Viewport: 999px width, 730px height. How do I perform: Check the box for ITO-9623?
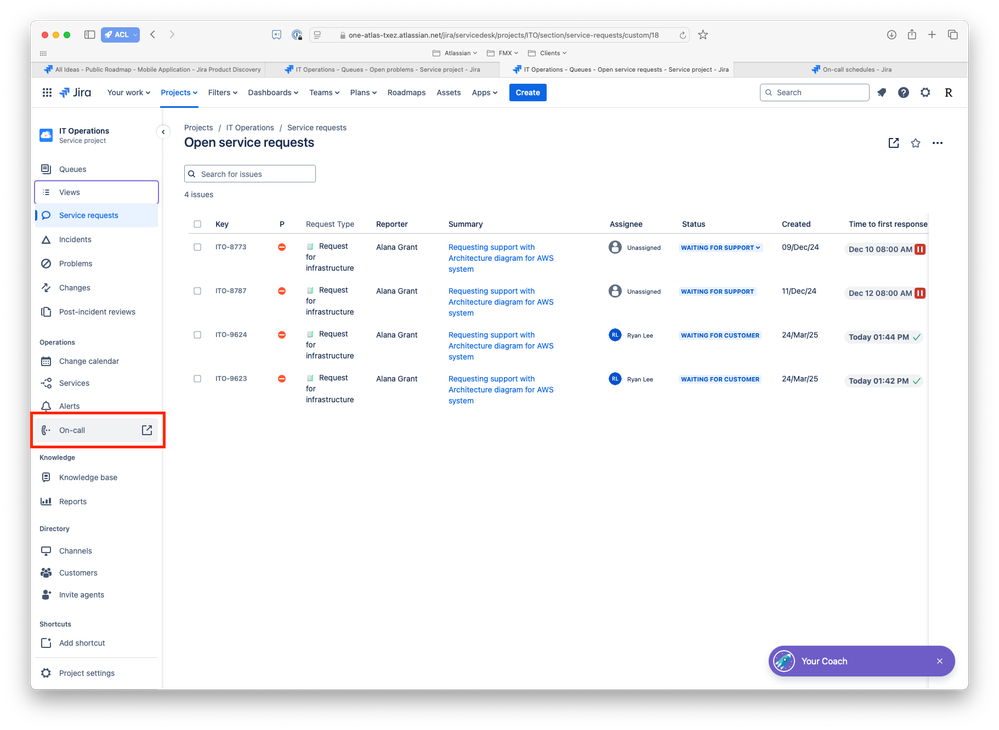point(197,379)
